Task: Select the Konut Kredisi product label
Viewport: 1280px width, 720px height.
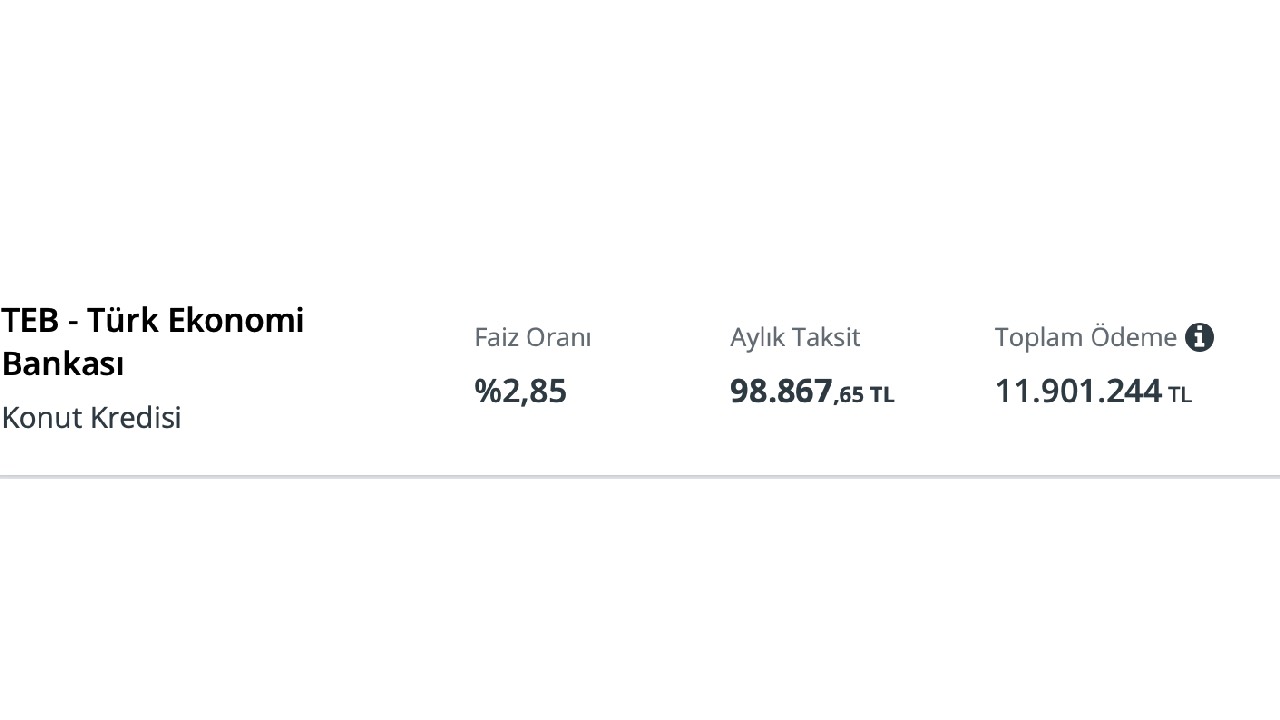Action: coord(91,417)
